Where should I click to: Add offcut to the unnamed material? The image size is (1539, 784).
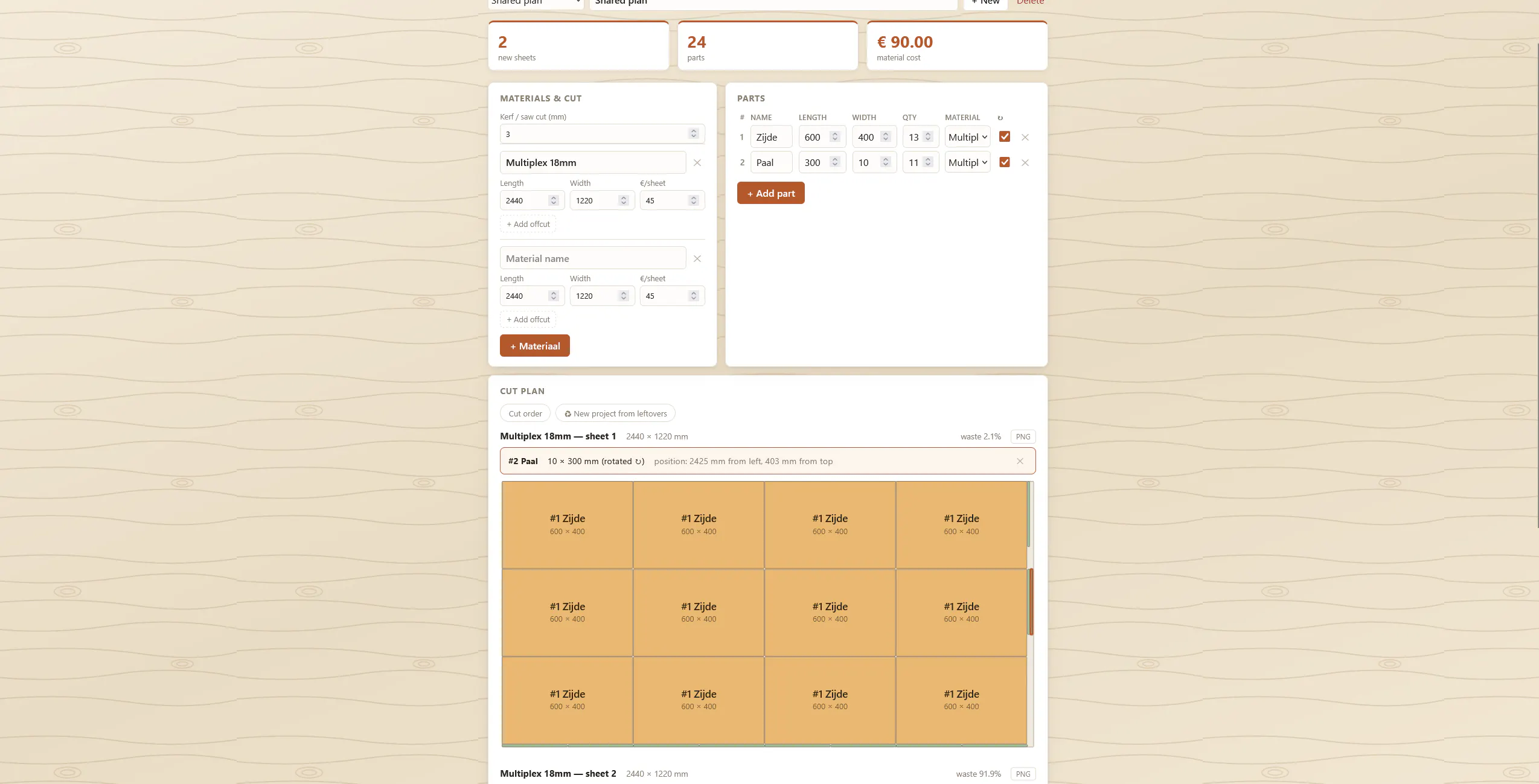tap(528, 319)
